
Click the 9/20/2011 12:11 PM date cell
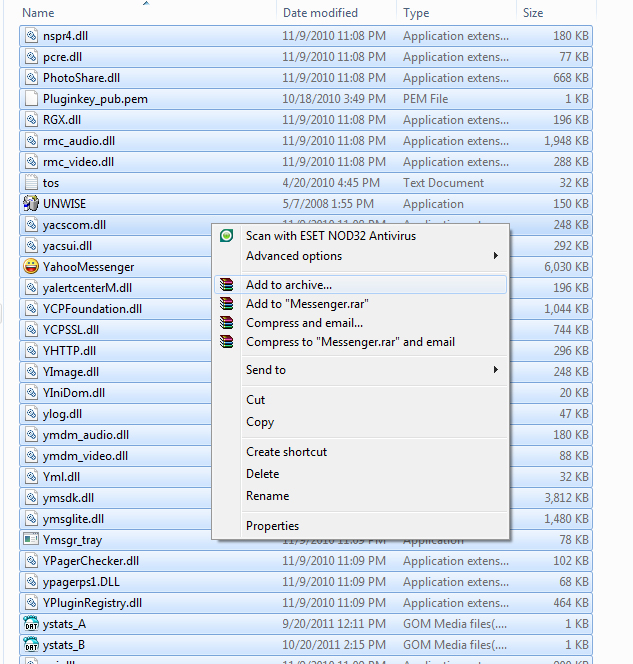pos(334,623)
